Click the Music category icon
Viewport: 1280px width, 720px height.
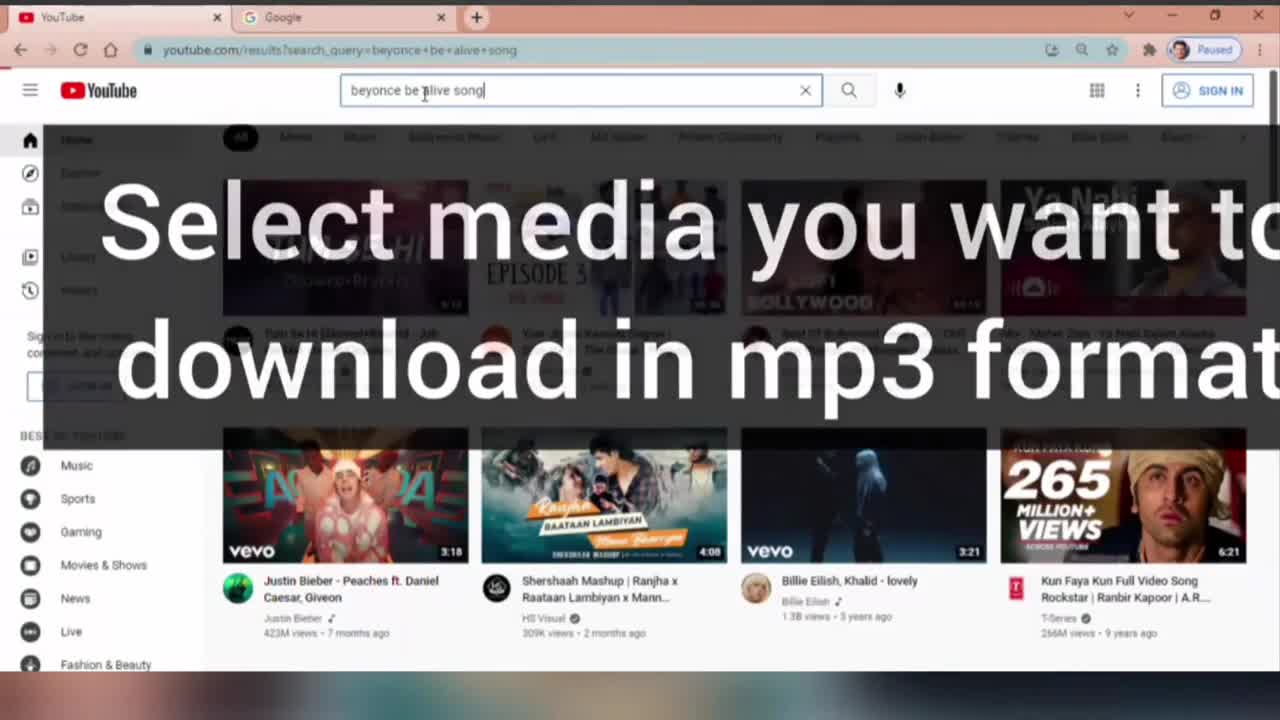[31, 465]
